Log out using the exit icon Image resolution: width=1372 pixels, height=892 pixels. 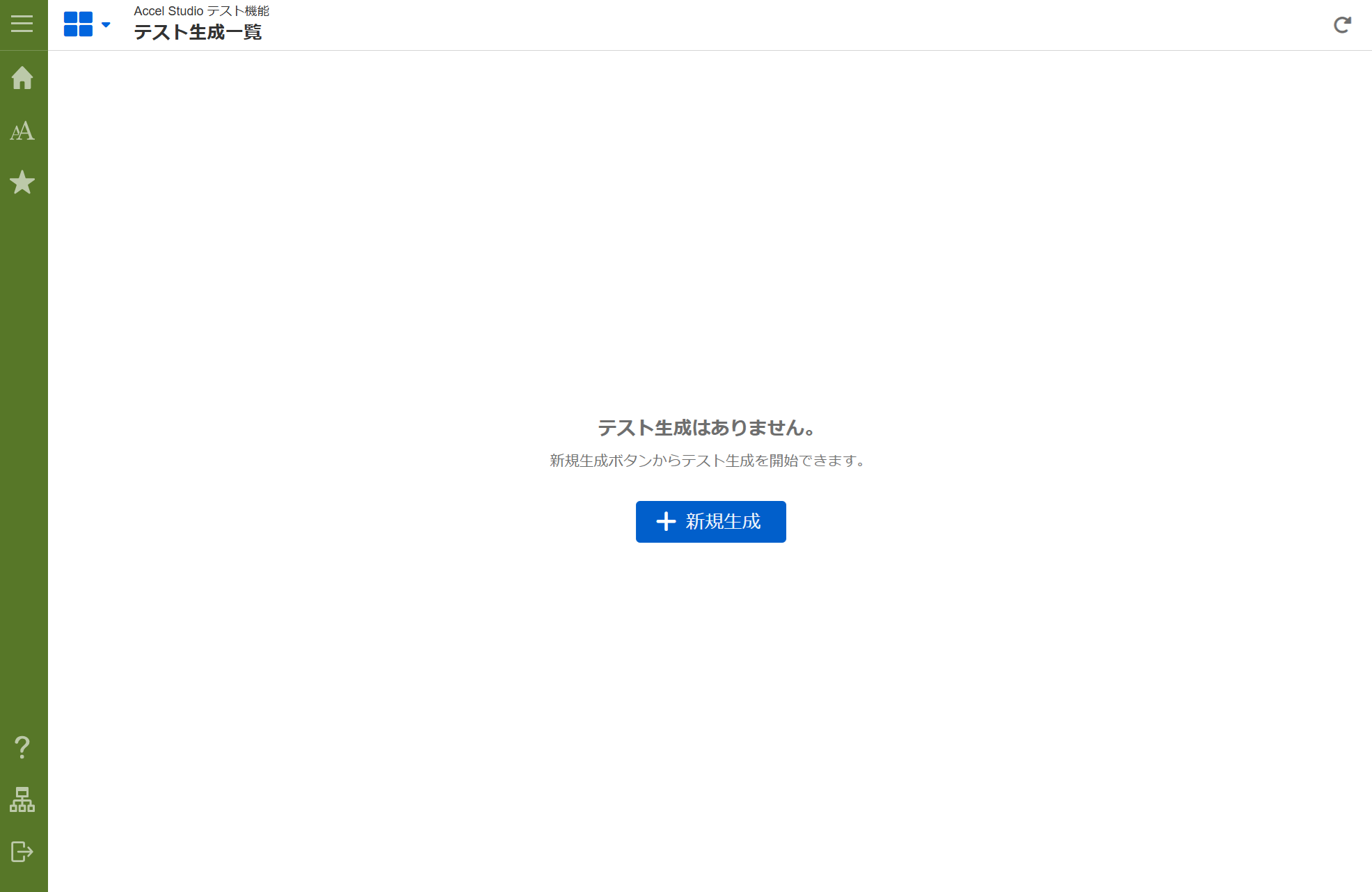[22, 851]
